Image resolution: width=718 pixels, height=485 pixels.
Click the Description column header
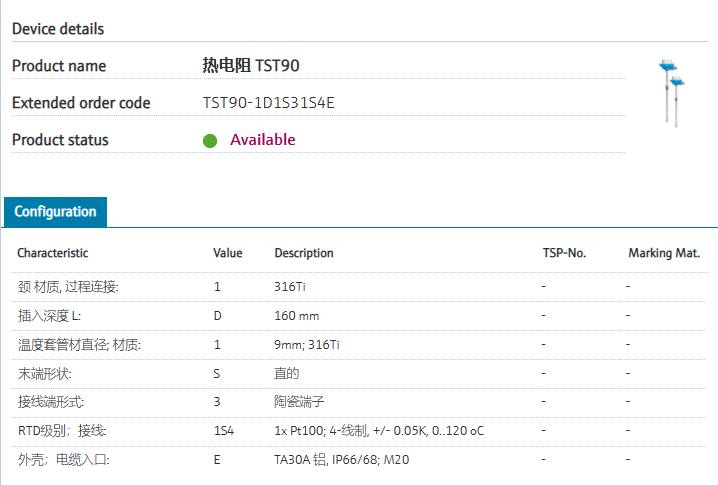(304, 253)
